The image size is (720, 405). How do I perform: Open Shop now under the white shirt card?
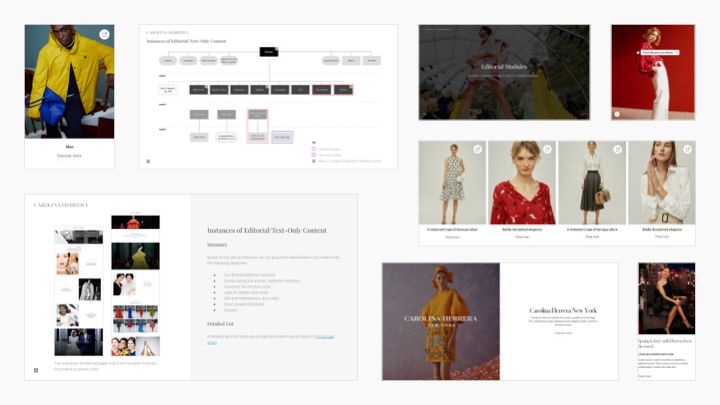[662, 237]
